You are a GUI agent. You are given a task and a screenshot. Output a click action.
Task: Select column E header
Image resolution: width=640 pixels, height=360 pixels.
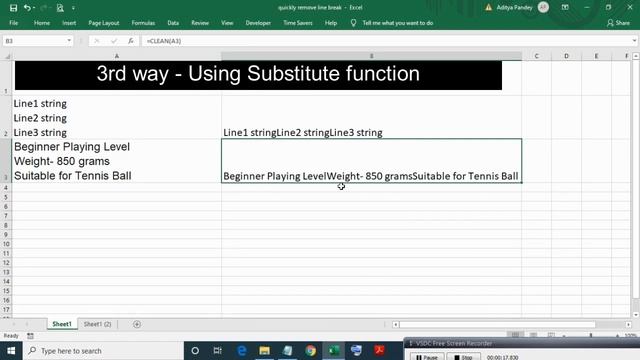point(596,56)
